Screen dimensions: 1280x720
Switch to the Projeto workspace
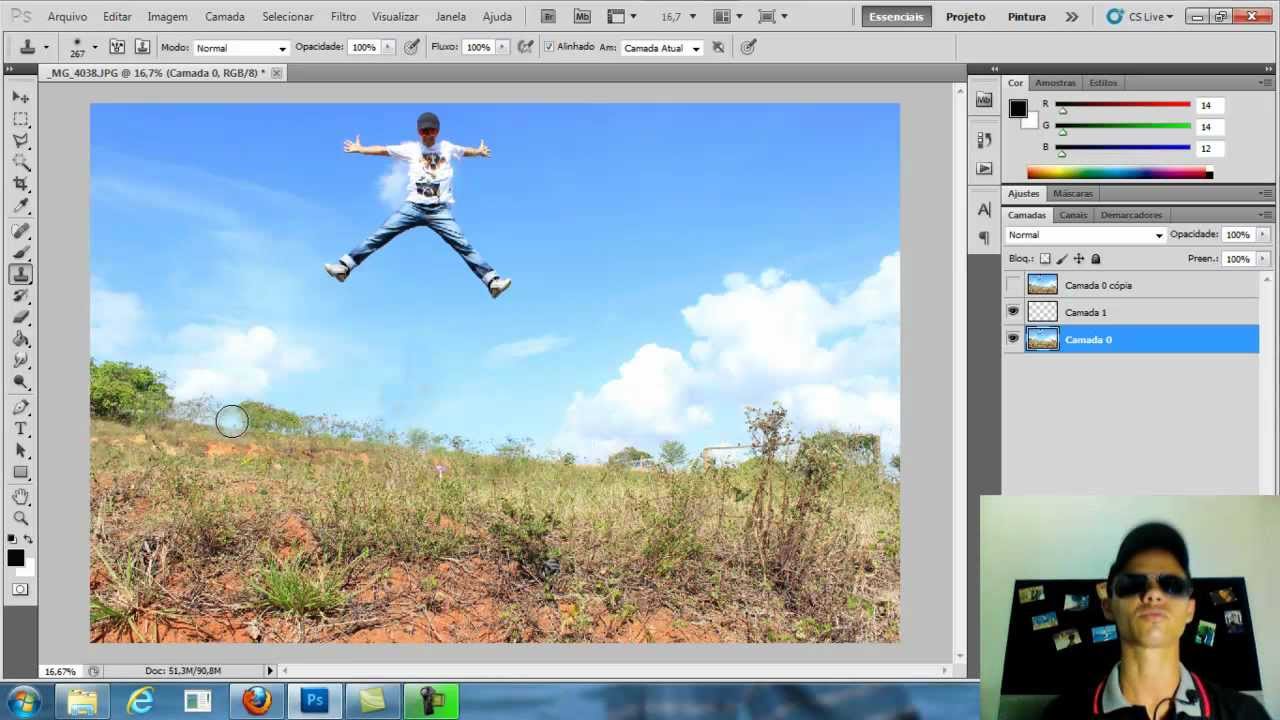pyautogui.click(x=965, y=17)
